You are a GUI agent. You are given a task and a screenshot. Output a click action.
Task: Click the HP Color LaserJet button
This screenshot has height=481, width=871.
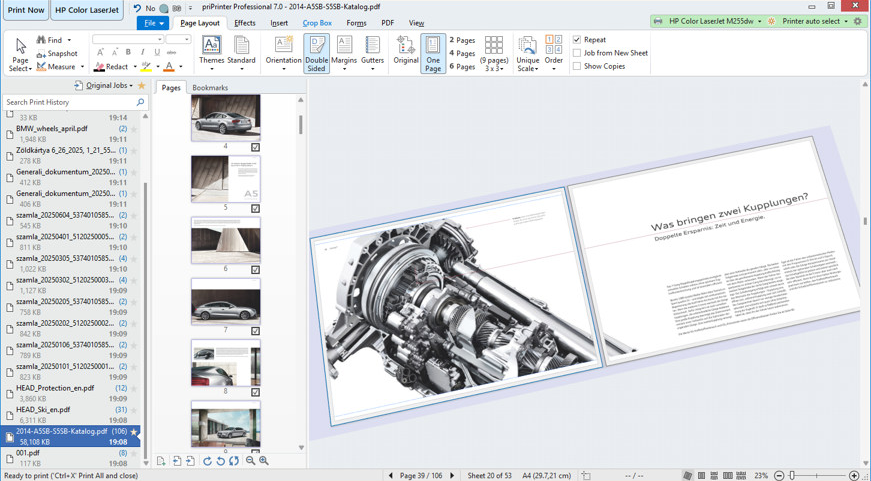(86, 10)
